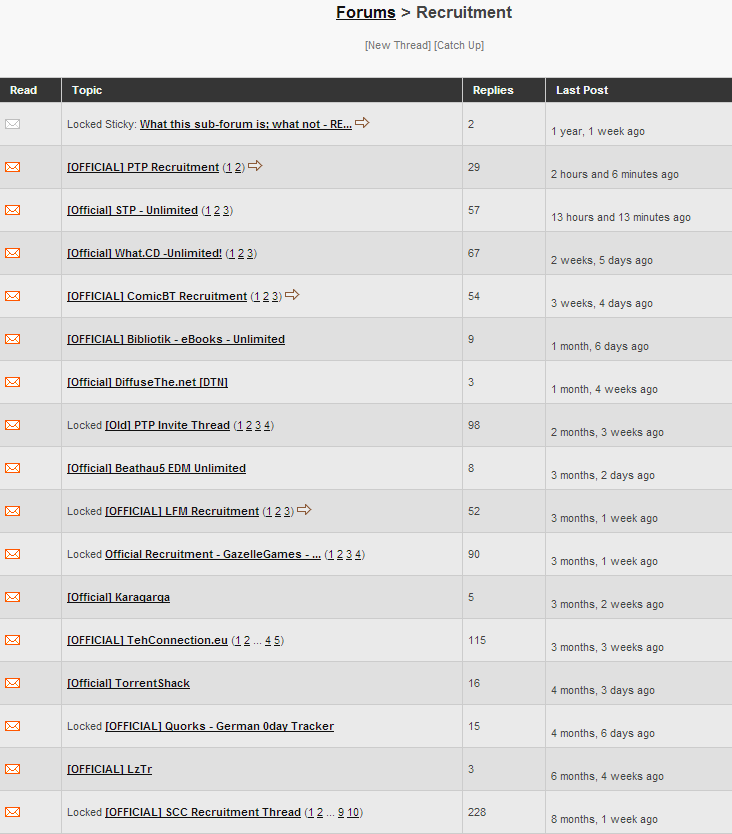The image size is (732, 834).
Task: Click '13 hours and 13 minutes ago' last post
Action: click(621, 218)
